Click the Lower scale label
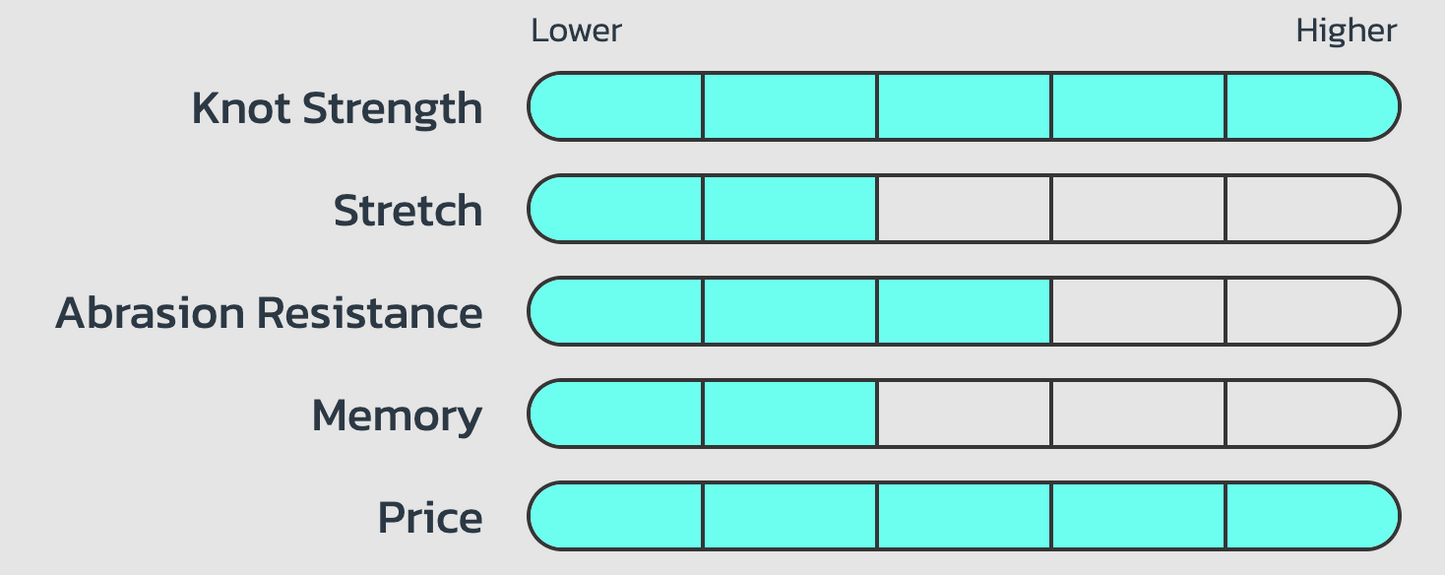1445x575 pixels. 576,31
